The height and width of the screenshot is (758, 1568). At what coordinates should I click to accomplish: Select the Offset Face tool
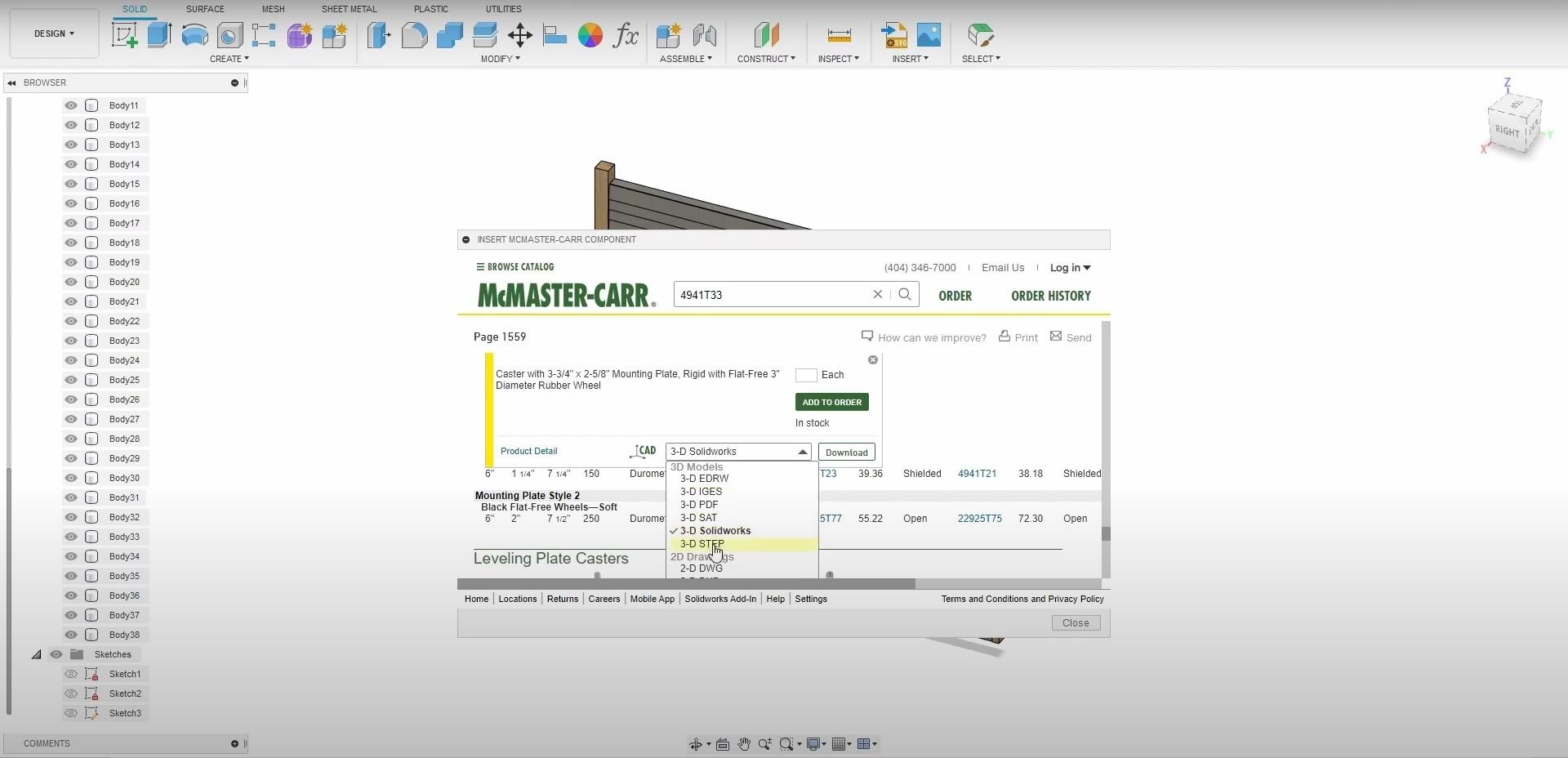tap(485, 35)
